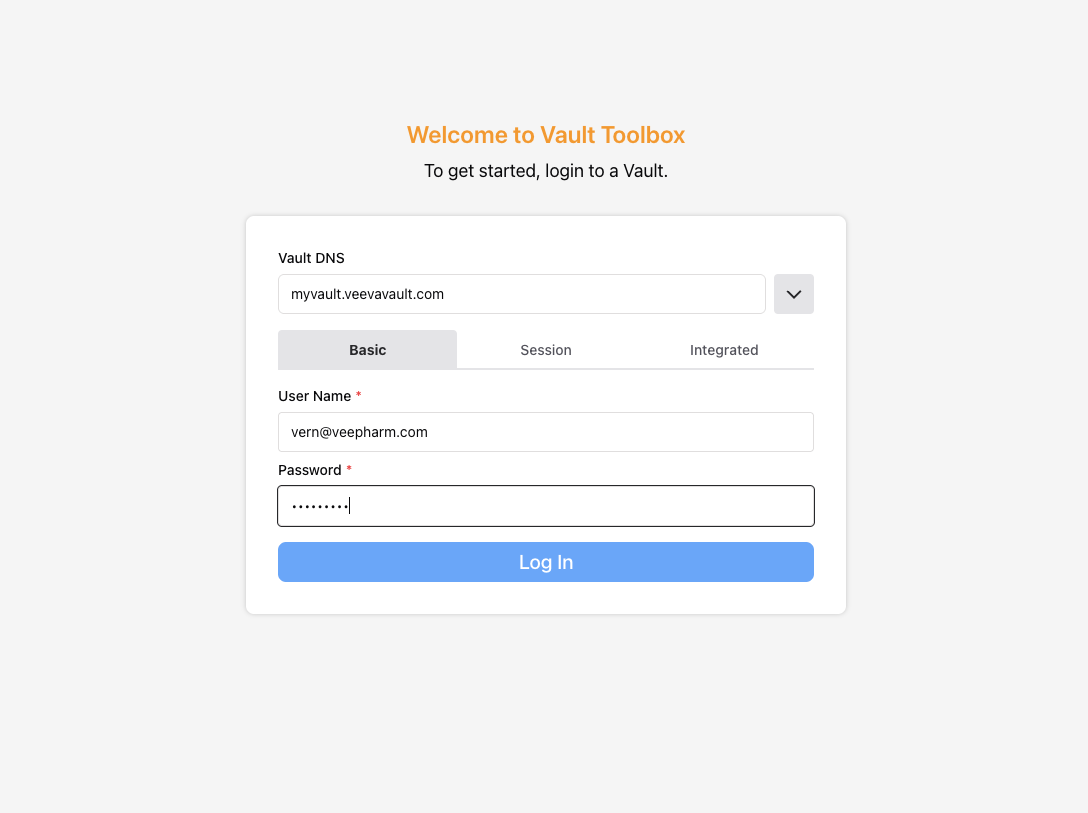This screenshot has height=813, width=1088.
Task: Click the vern@veepharm.com email text
Action: coord(359,432)
